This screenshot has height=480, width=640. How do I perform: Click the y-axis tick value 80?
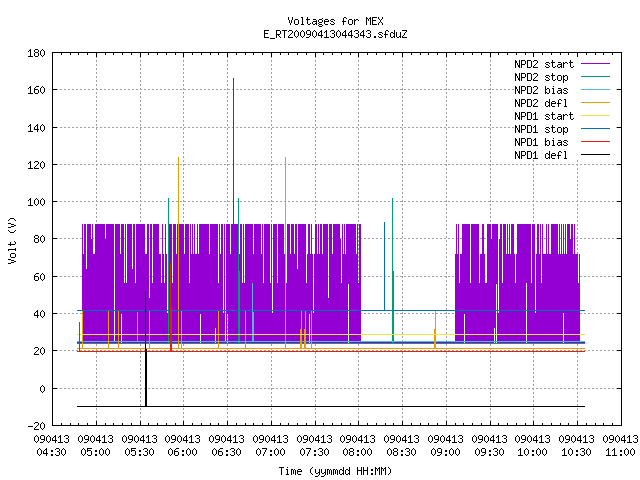[39, 239]
